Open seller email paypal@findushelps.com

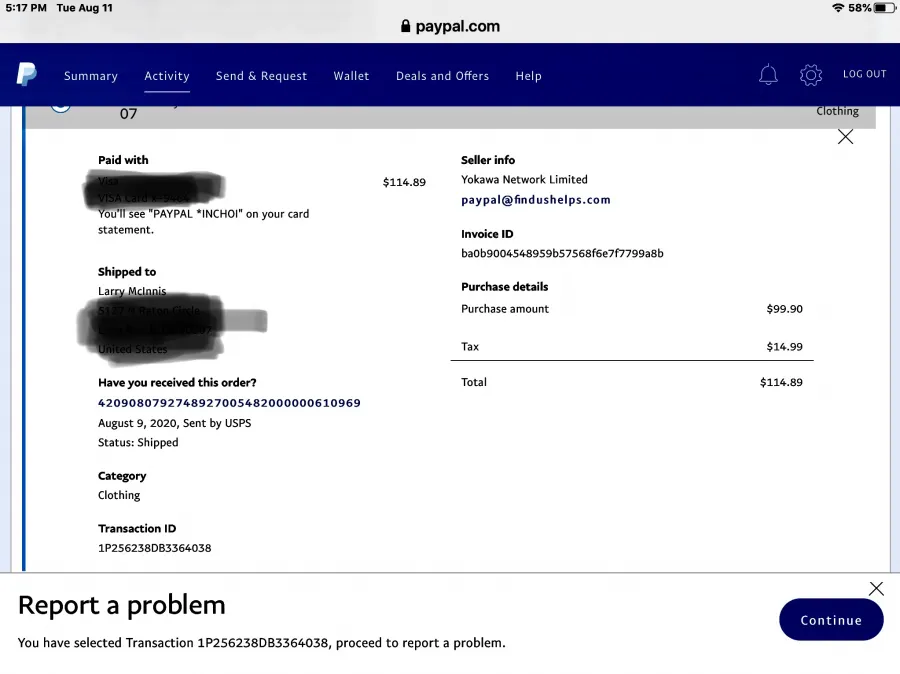(x=536, y=200)
